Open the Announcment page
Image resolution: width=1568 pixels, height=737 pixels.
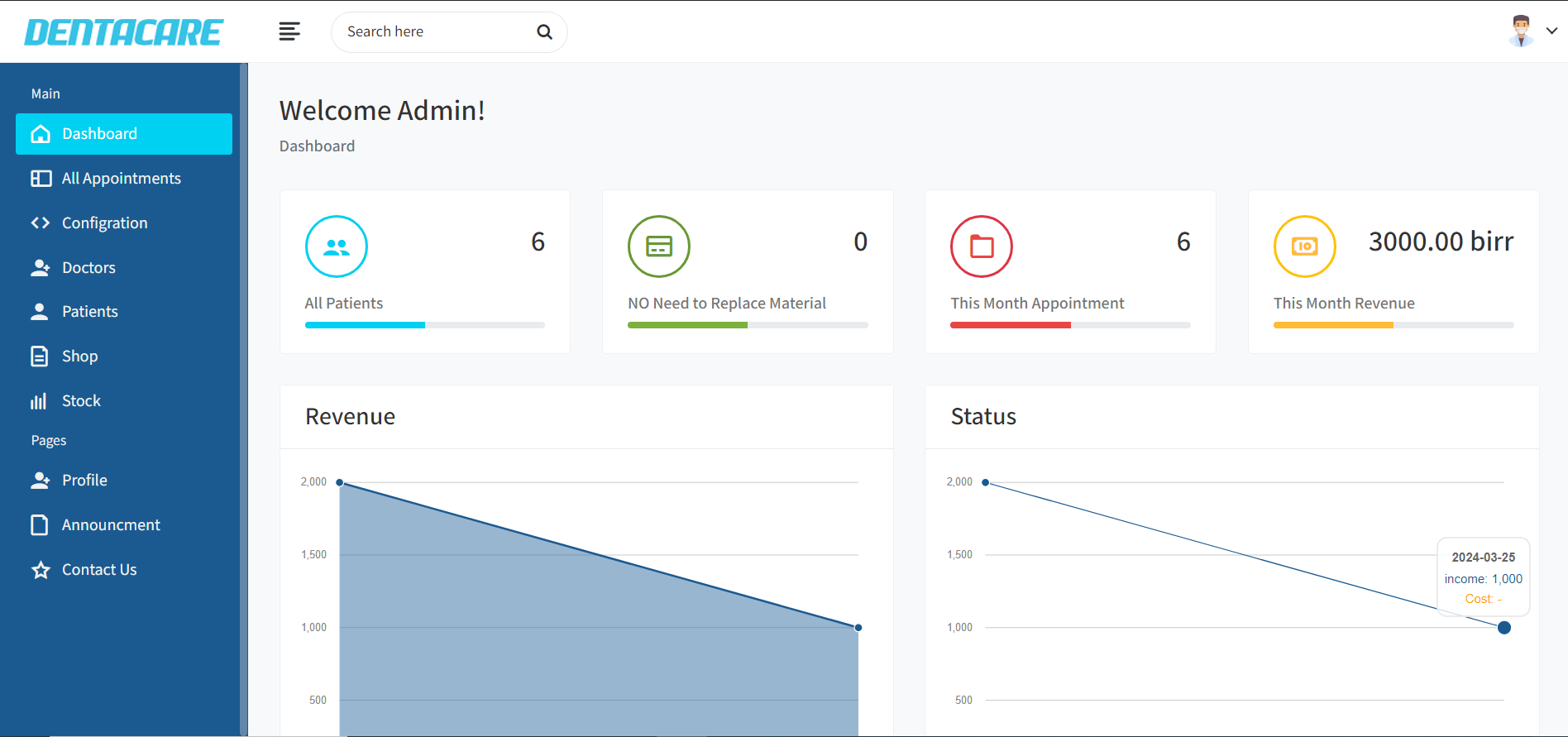(x=111, y=525)
